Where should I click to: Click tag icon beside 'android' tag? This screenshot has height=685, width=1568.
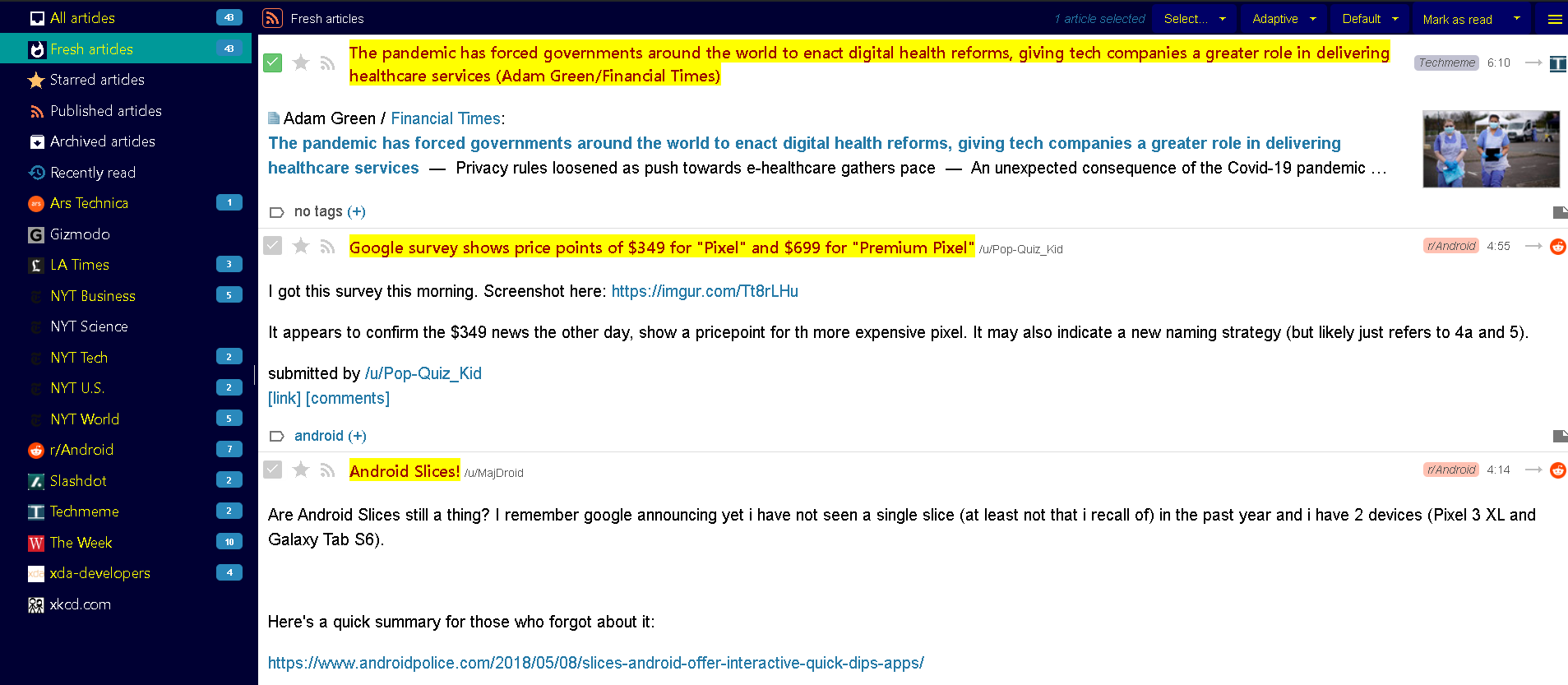[277, 437]
